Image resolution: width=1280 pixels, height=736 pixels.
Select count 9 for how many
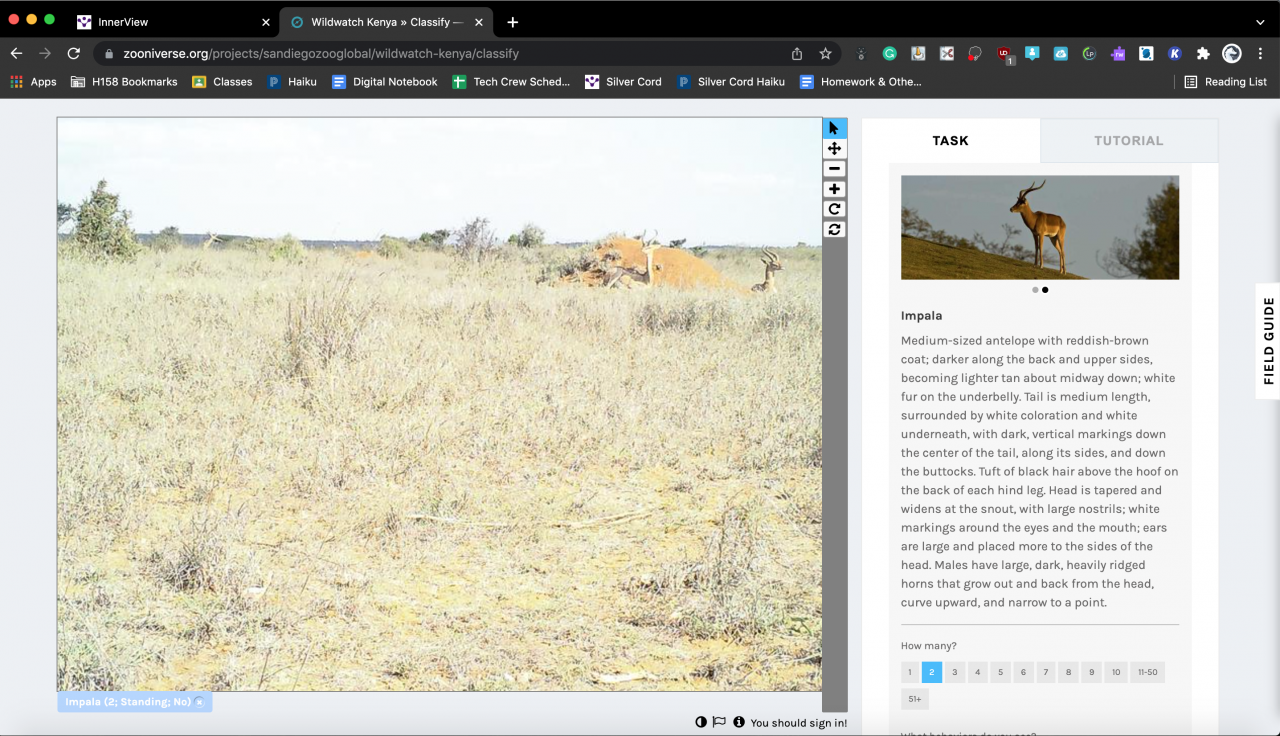click(x=1091, y=672)
